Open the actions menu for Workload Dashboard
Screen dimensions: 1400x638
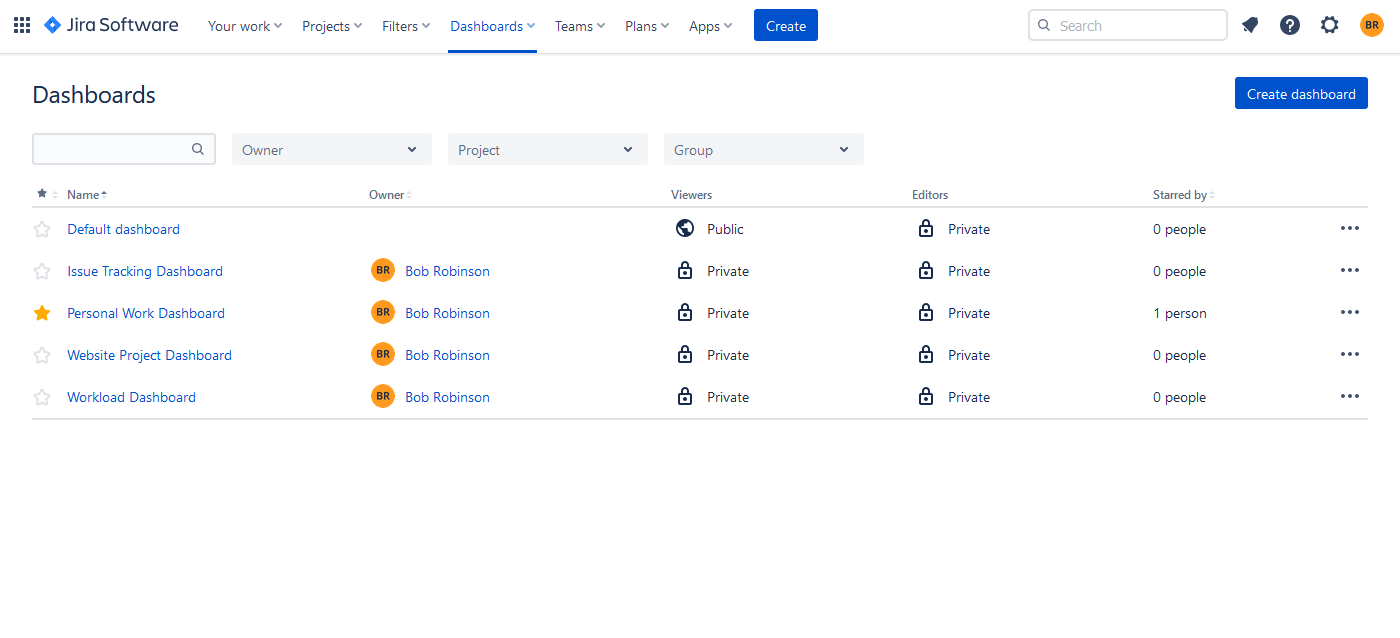click(1350, 396)
